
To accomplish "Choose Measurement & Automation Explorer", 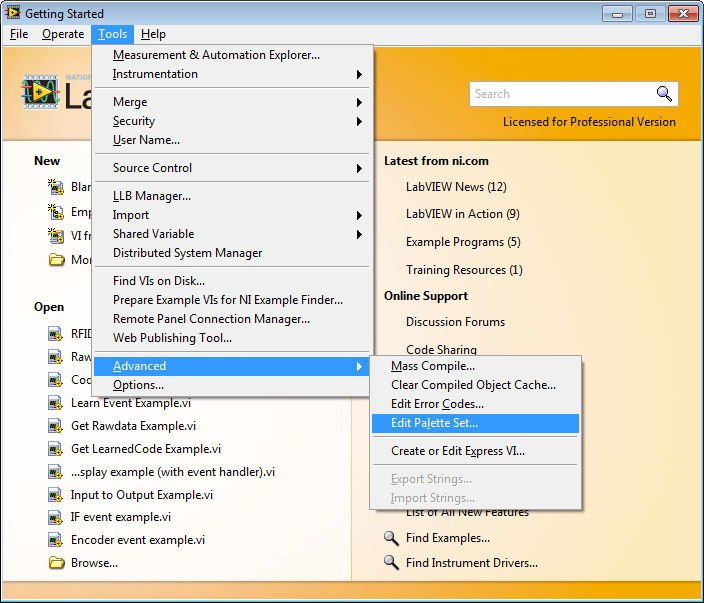I will coord(232,55).
